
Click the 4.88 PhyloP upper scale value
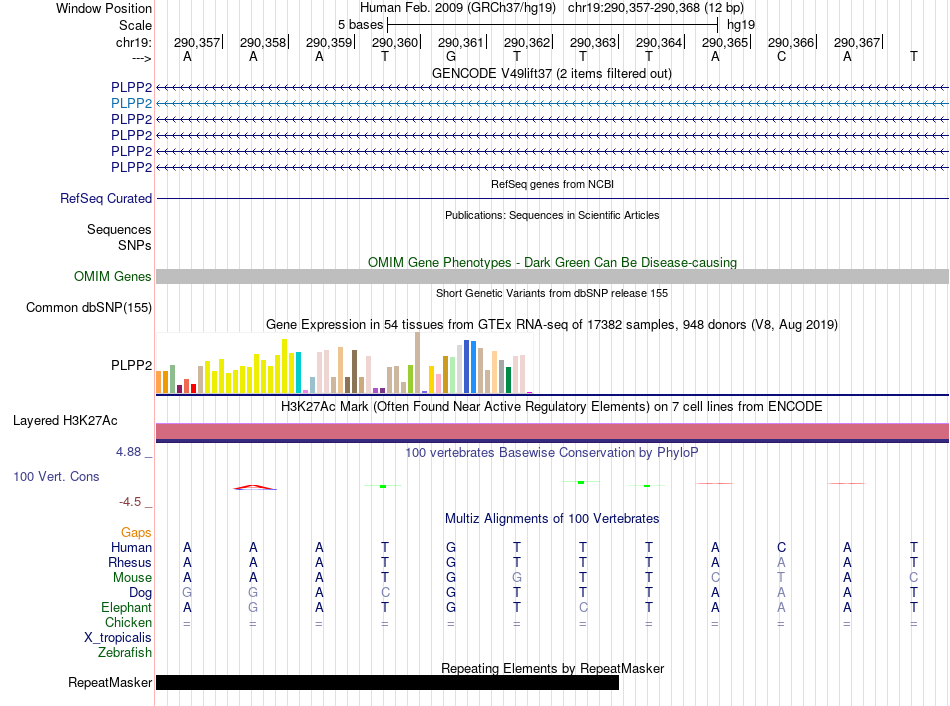(128, 451)
